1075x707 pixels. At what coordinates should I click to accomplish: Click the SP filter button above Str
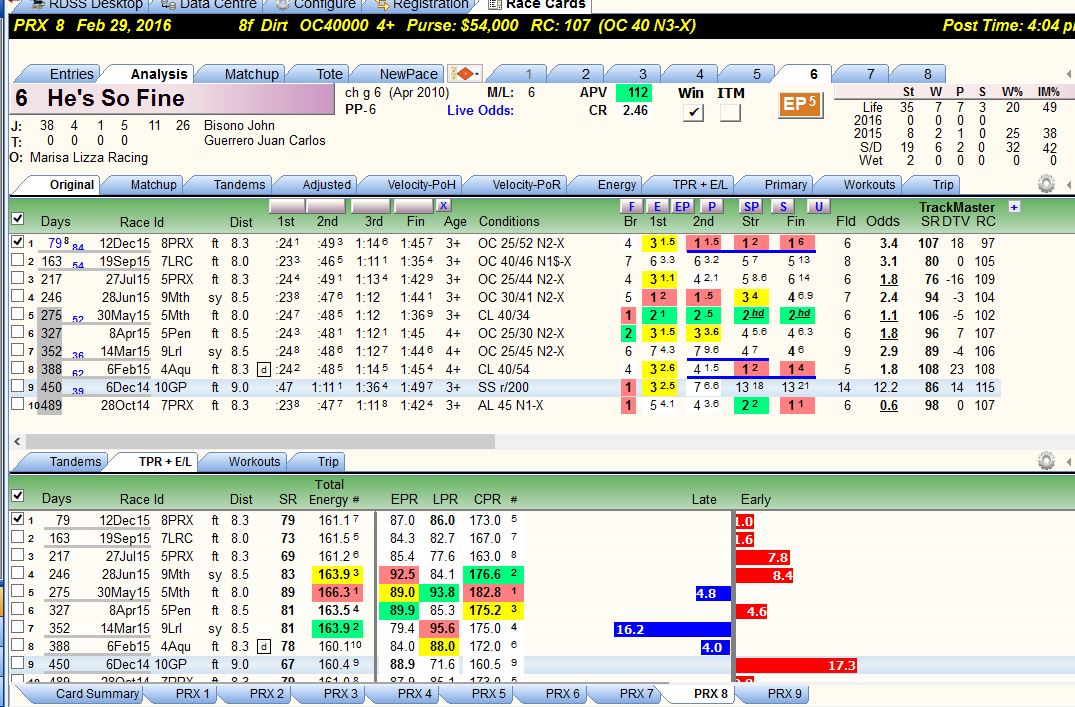pos(751,206)
